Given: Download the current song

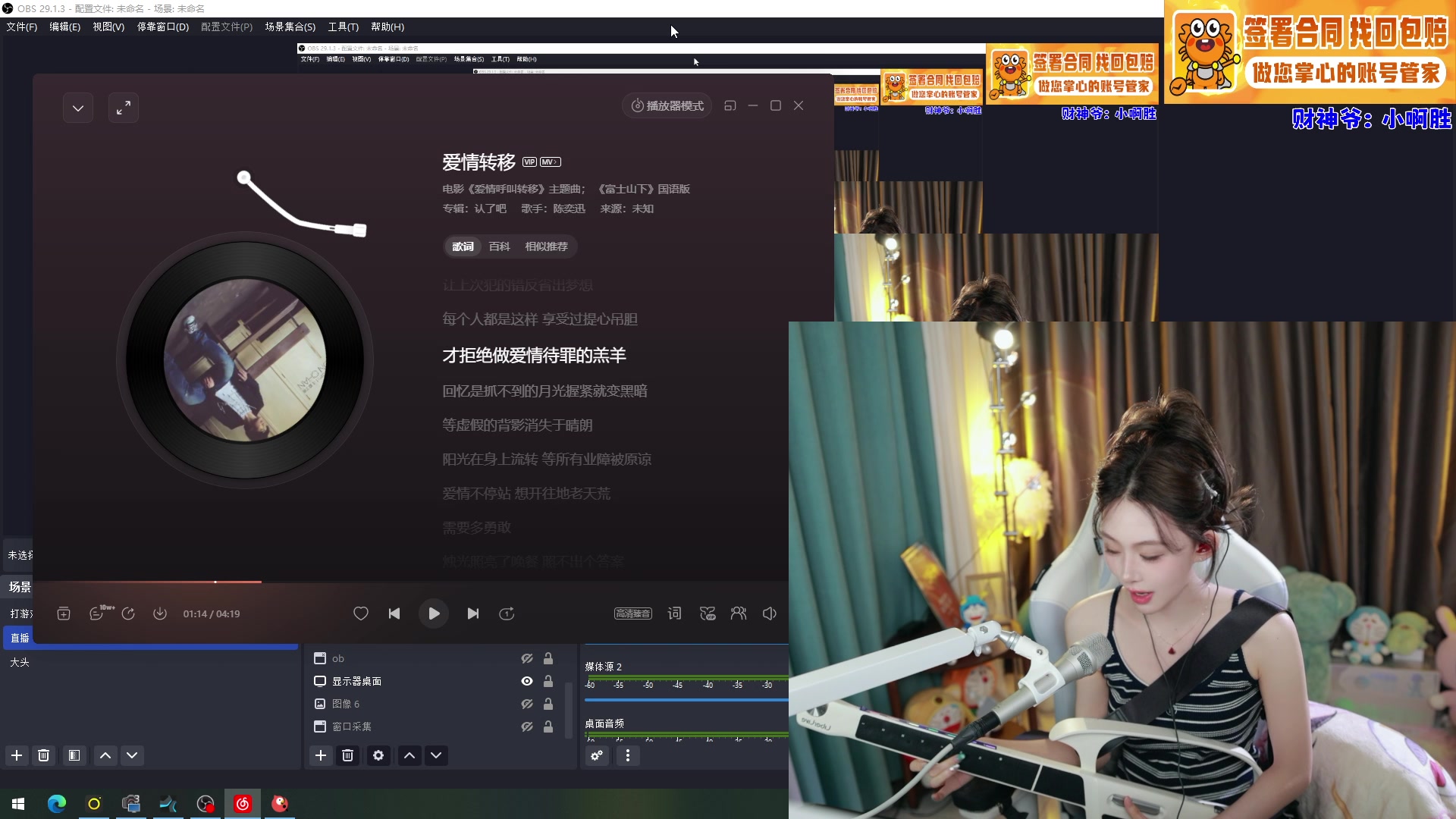Looking at the screenshot, I should [160, 613].
